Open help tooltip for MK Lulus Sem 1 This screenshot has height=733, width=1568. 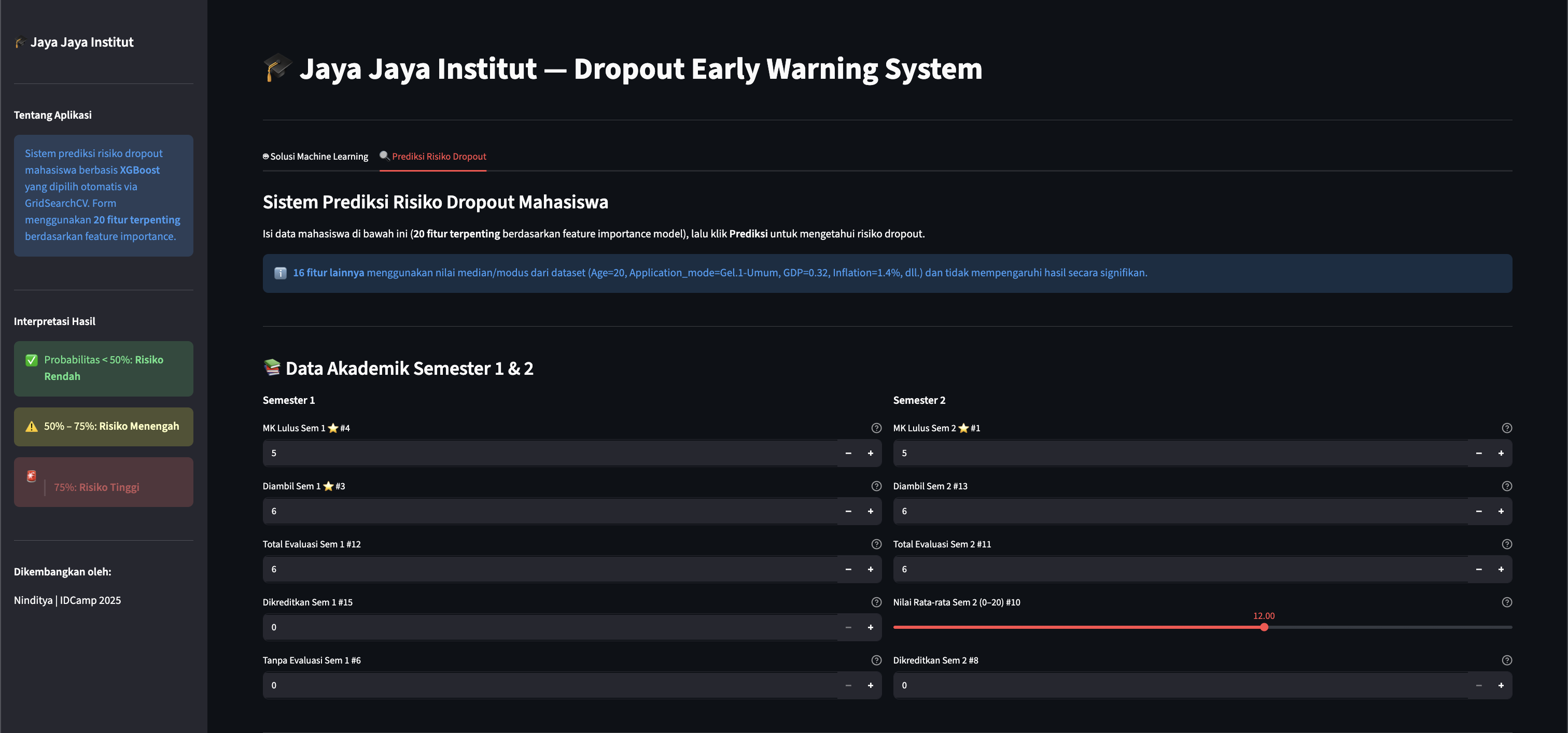pyautogui.click(x=876, y=428)
